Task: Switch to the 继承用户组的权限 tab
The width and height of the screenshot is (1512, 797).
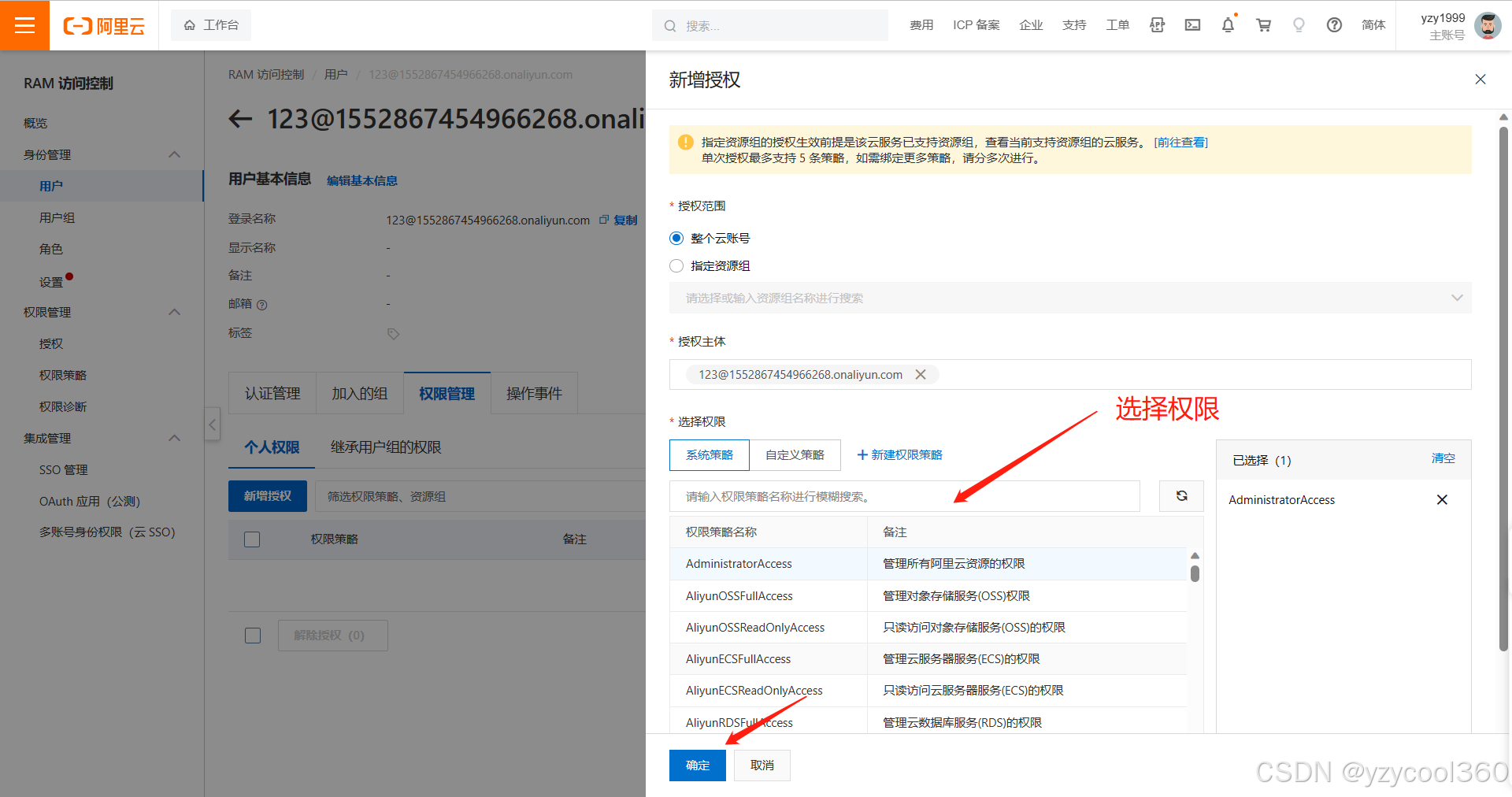Action: coord(386,447)
